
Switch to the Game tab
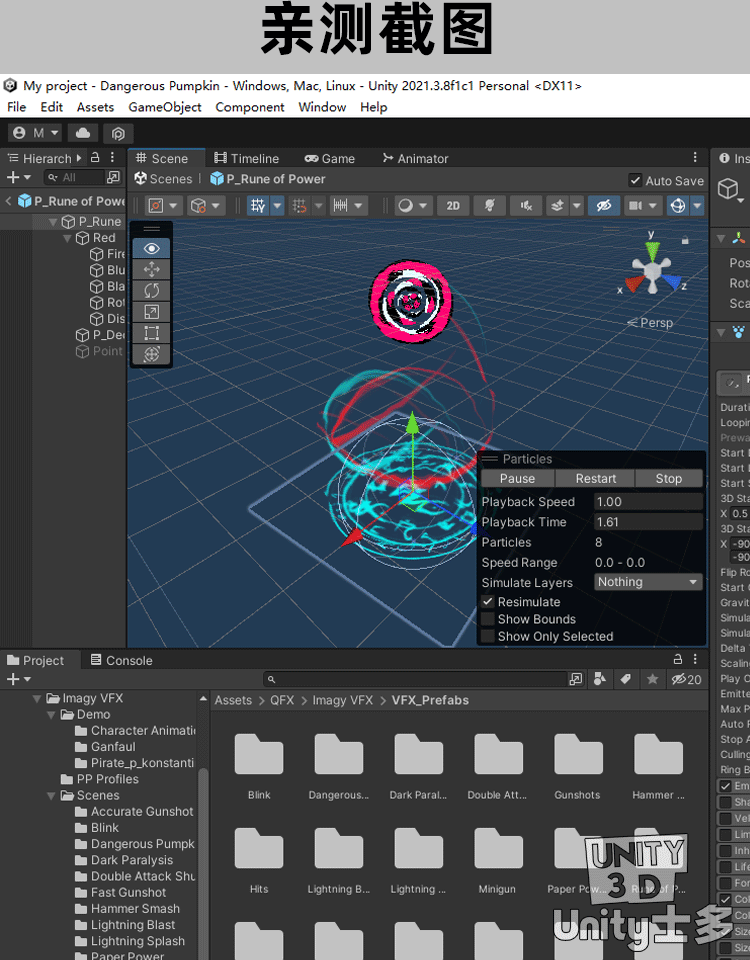click(x=330, y=158)
